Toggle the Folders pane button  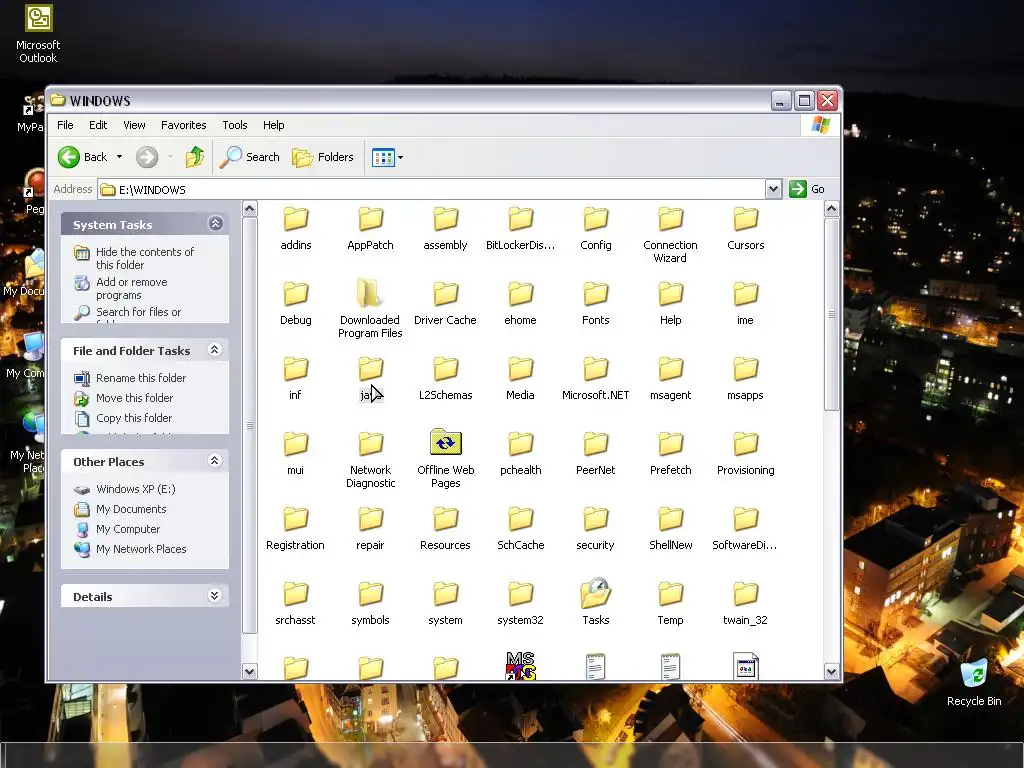click(323, 157)
